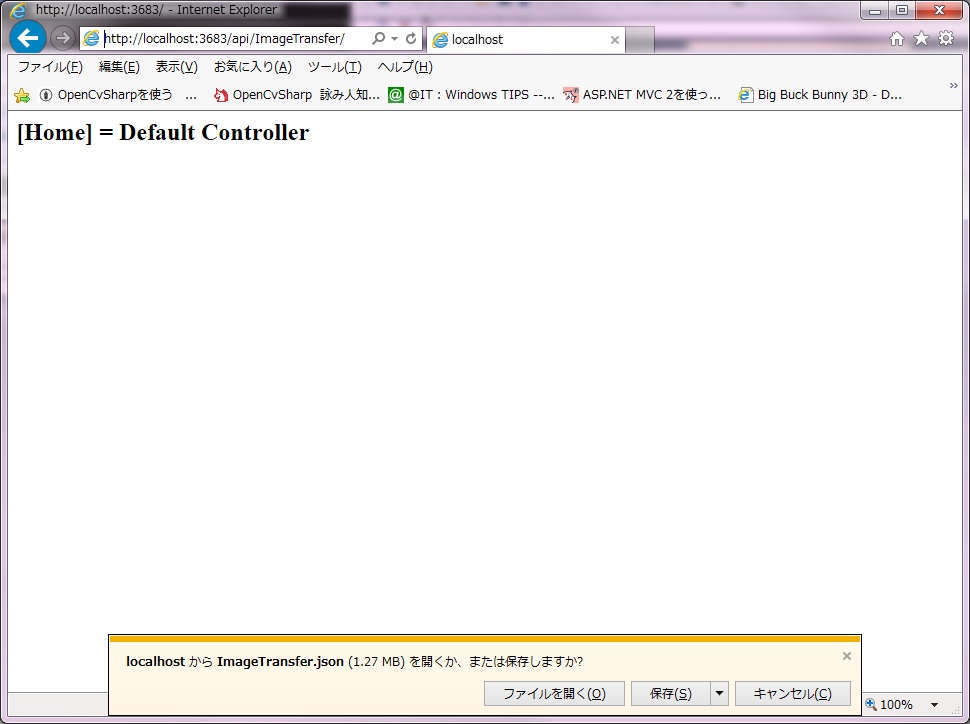The width and height of the screenshot is (970, 724).
Task: Close the download notification bar
Action: [847, 656]
